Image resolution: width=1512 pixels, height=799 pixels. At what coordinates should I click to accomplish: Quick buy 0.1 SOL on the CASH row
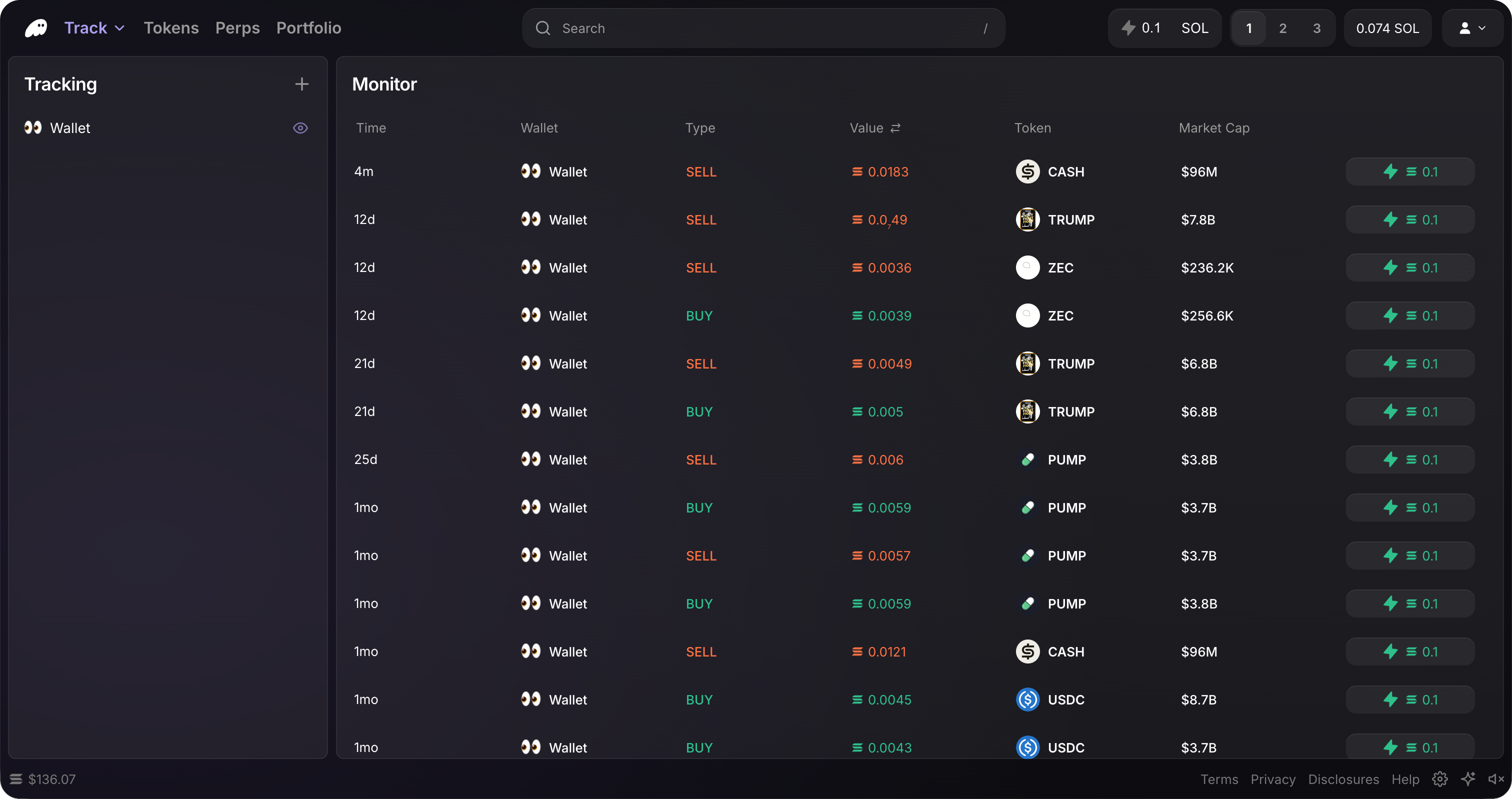[1410, 171]
